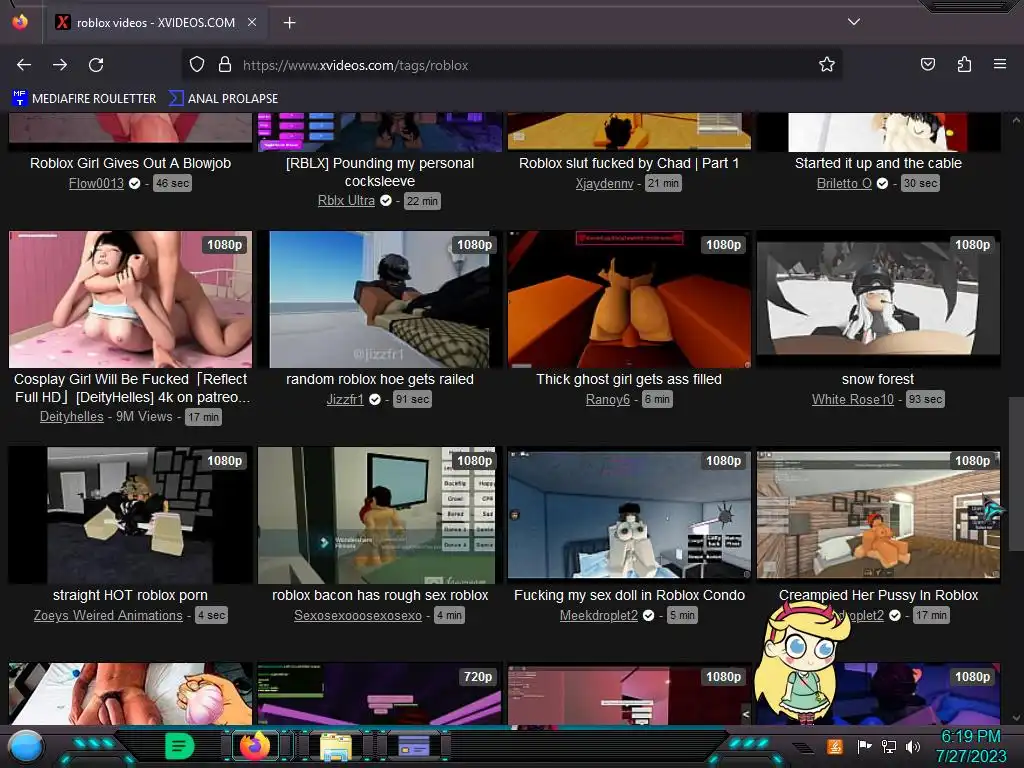Click the page scrollbar down arrow
The height and width of the screenshot is (768, 1024).
(1016, 718)
